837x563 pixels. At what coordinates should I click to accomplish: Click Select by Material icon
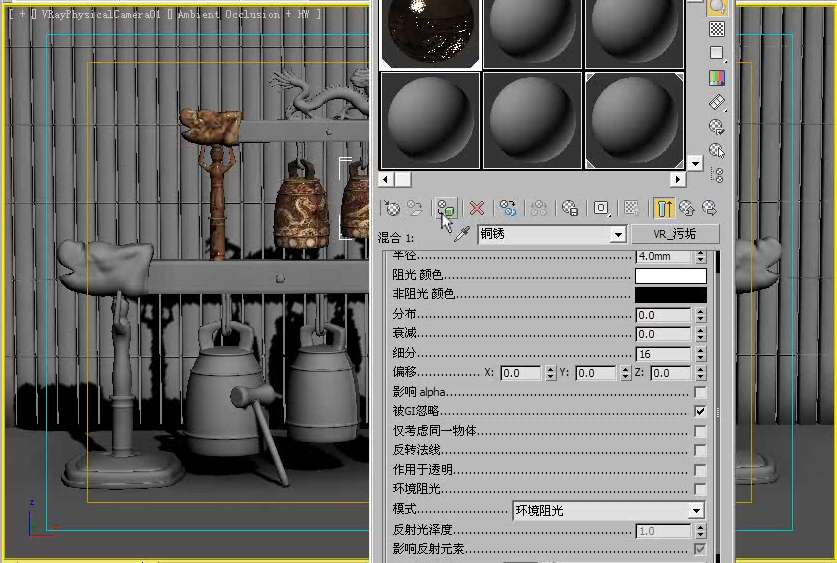717,151
